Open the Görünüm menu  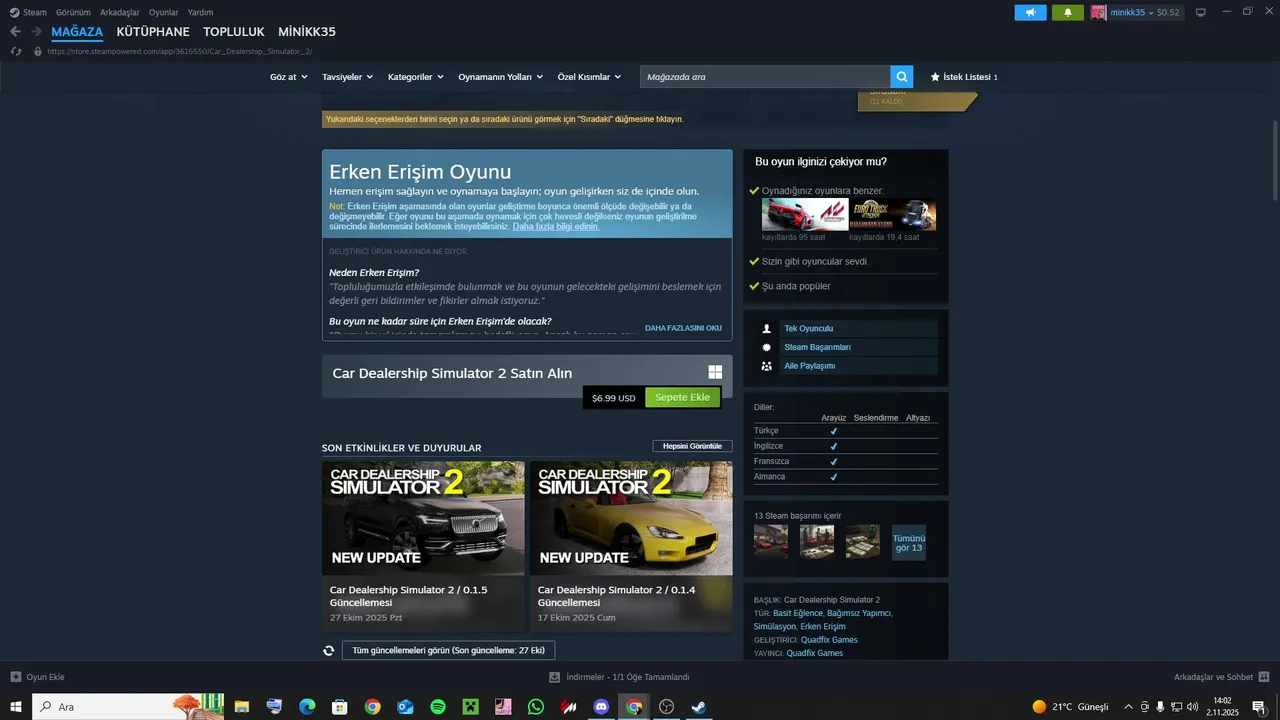click(x=73, y=12)
